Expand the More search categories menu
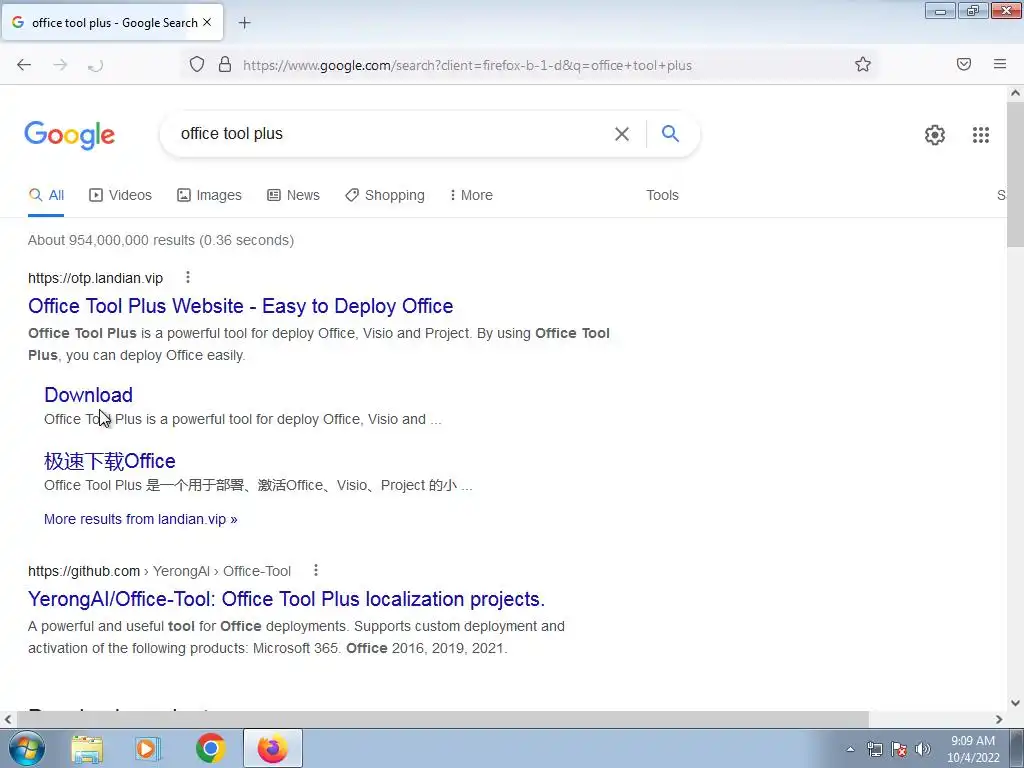1024x768 pixels. pyautogui.click(x=471, y=195)
